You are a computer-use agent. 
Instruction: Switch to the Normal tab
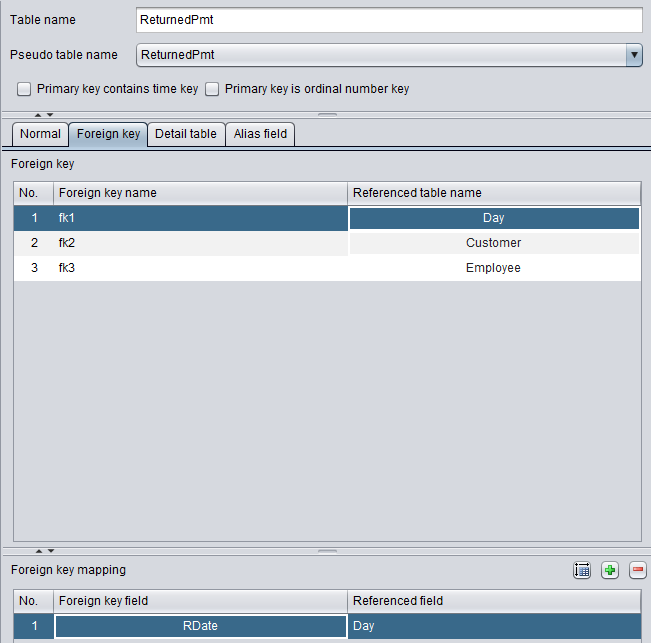(x=40, y=134)
